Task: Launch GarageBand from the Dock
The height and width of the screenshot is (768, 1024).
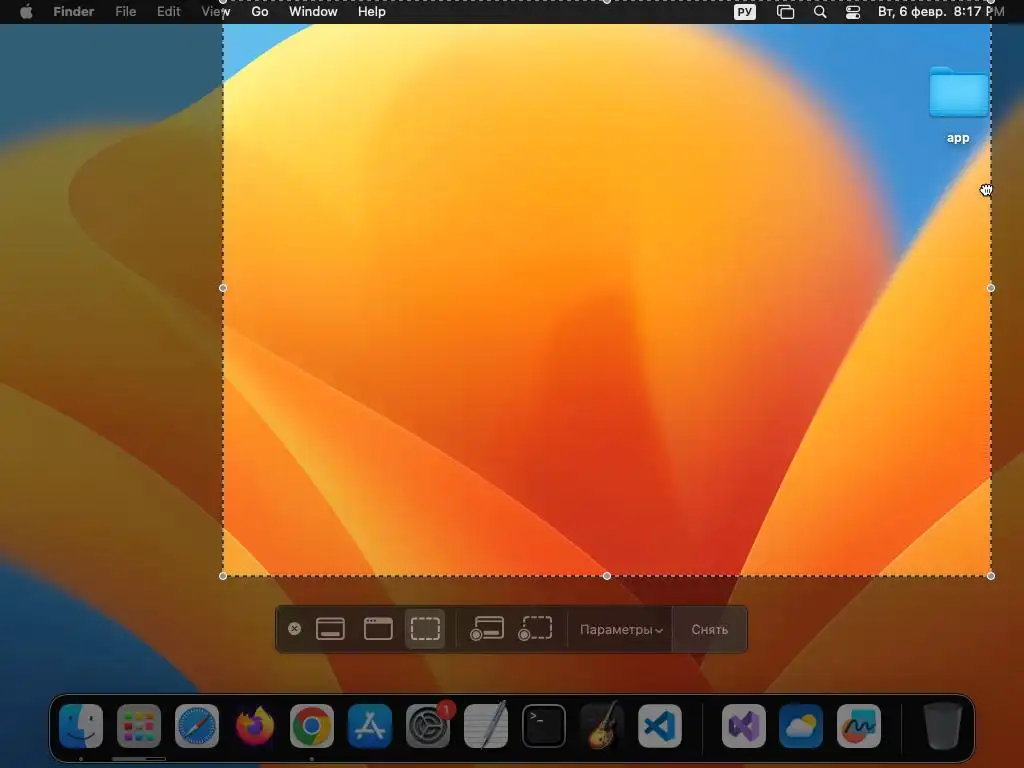Action: [x=601, y=726]
